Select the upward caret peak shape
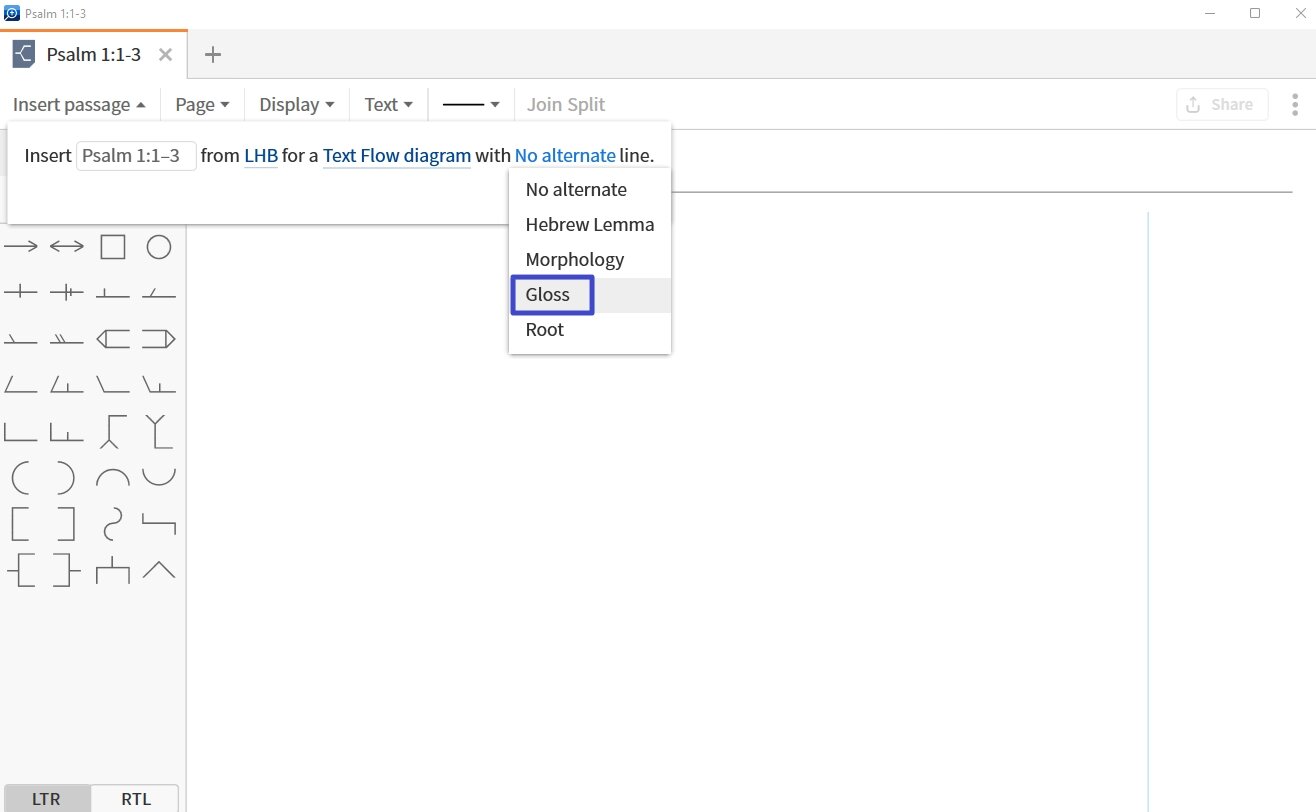The image size is (1316, 812). point(159,570)
